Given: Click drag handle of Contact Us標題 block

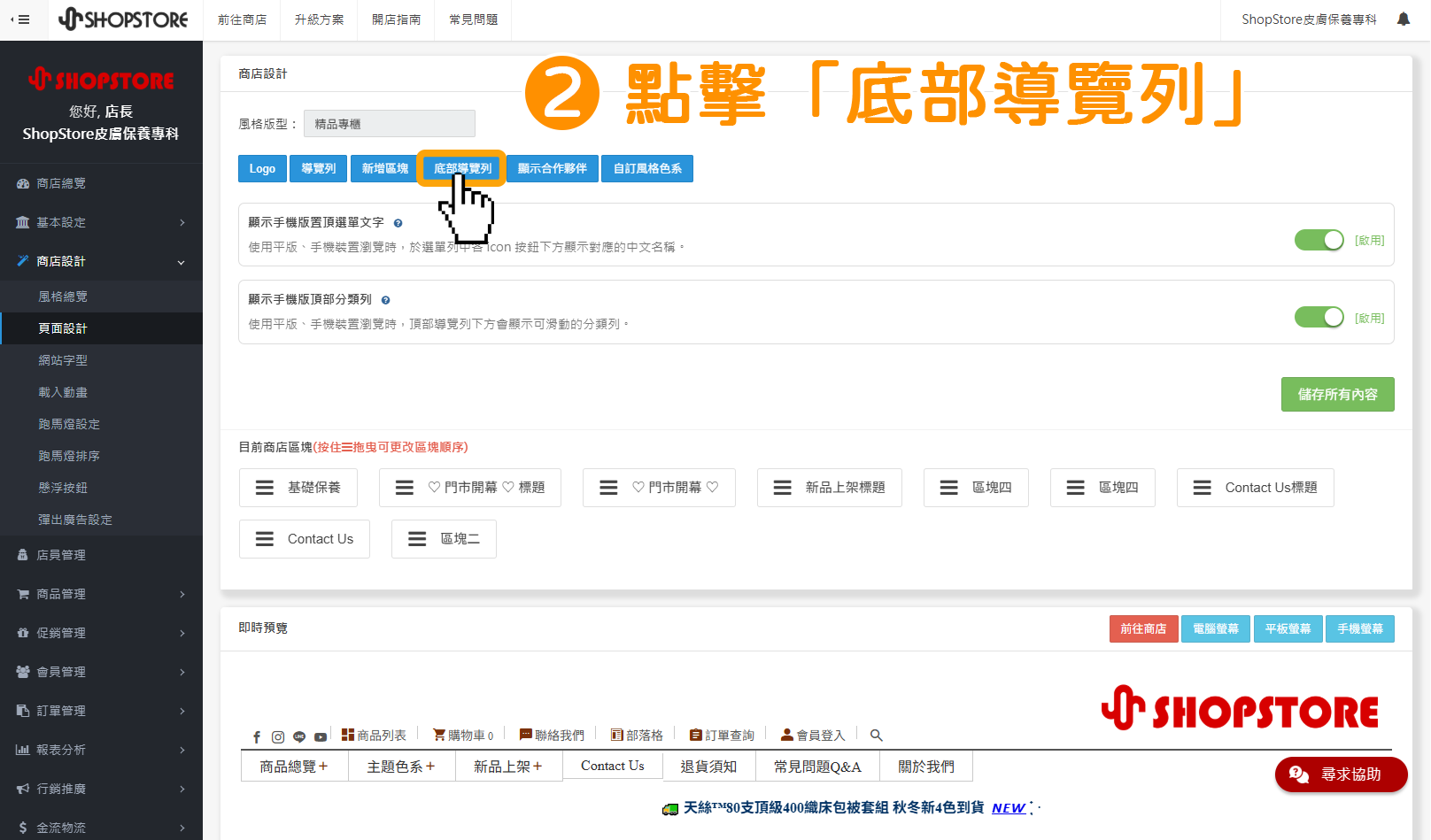Looking at the screenshot, I should coord(1203,488).
